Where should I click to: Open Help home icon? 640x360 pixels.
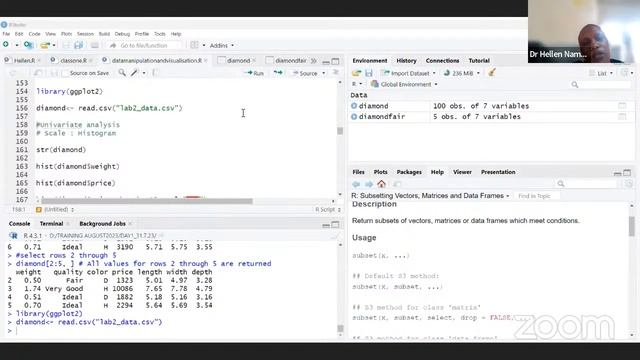coord(381,184)
